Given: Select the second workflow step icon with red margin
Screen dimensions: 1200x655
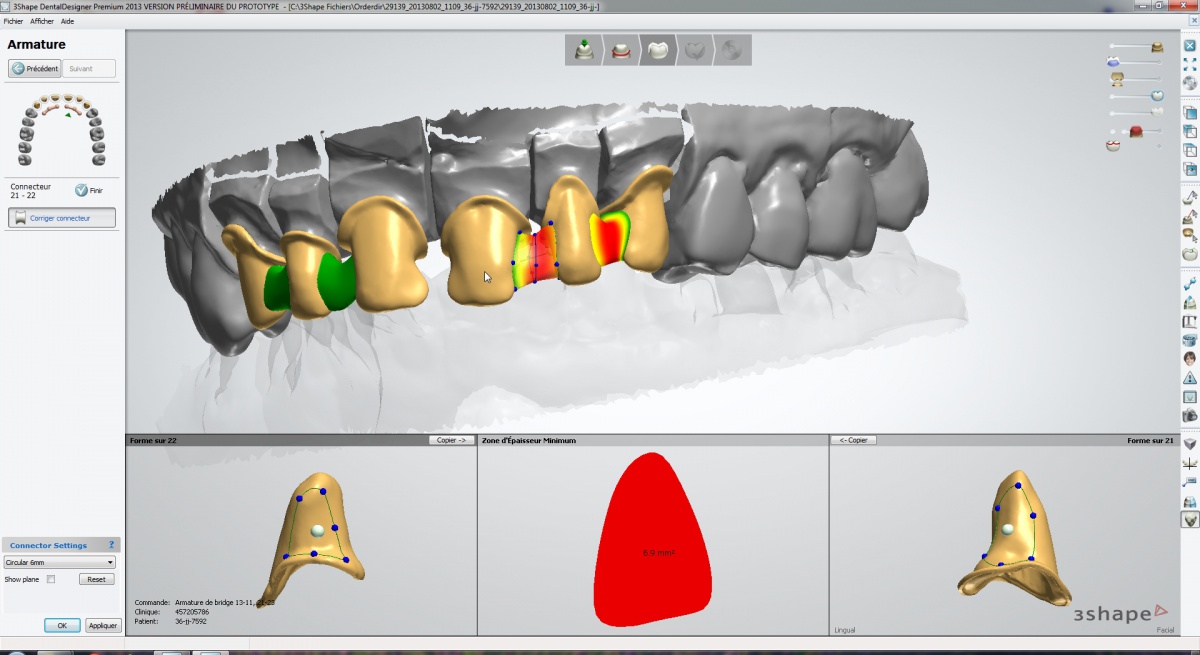Looking at the screenshot, I should (x=621, y=50).
